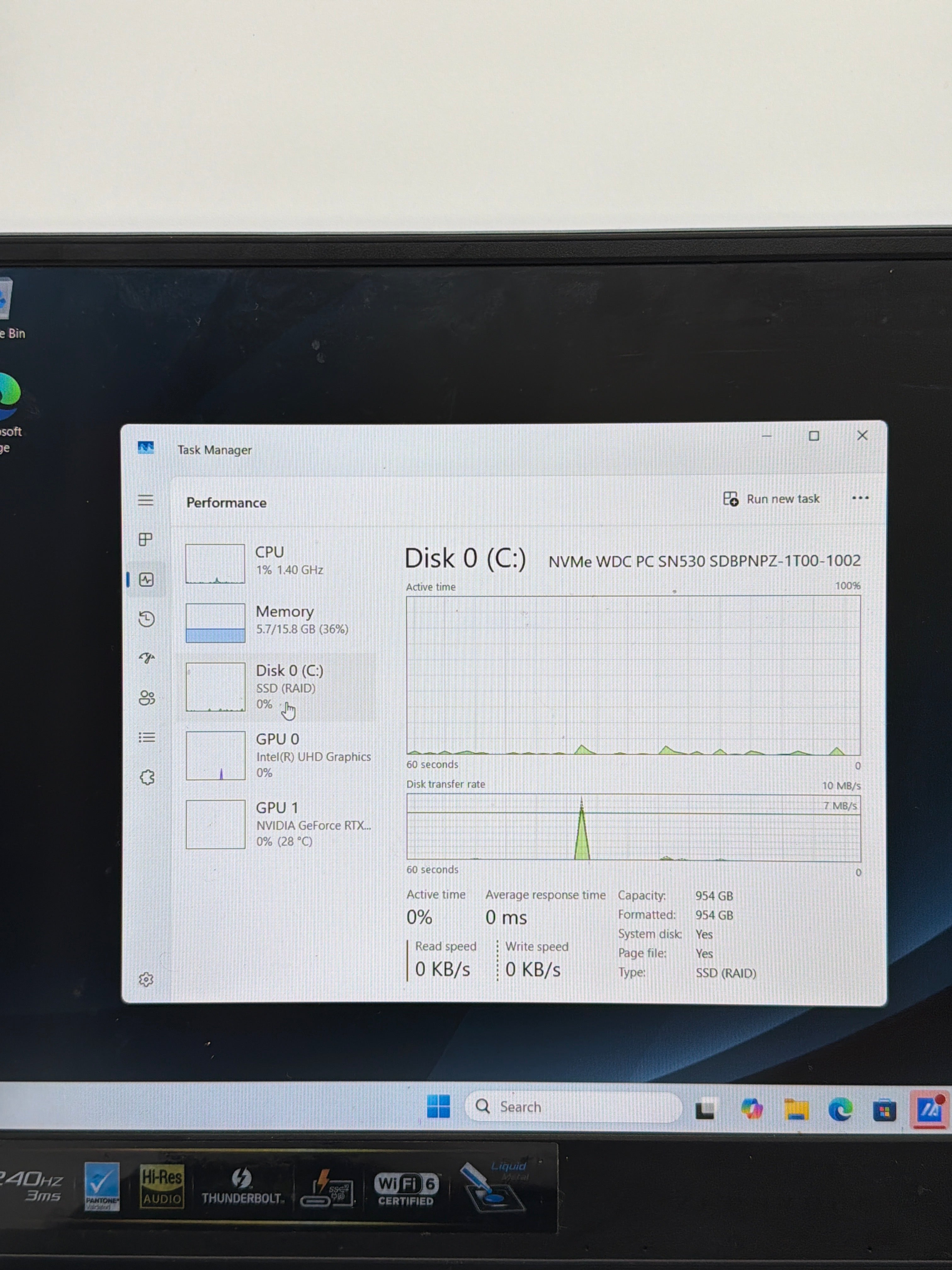Image resolution: width=952 pixels, height=1270 pixels.
Task: Click the Disk transfer rate graph
Action: [x=633, y=827]
